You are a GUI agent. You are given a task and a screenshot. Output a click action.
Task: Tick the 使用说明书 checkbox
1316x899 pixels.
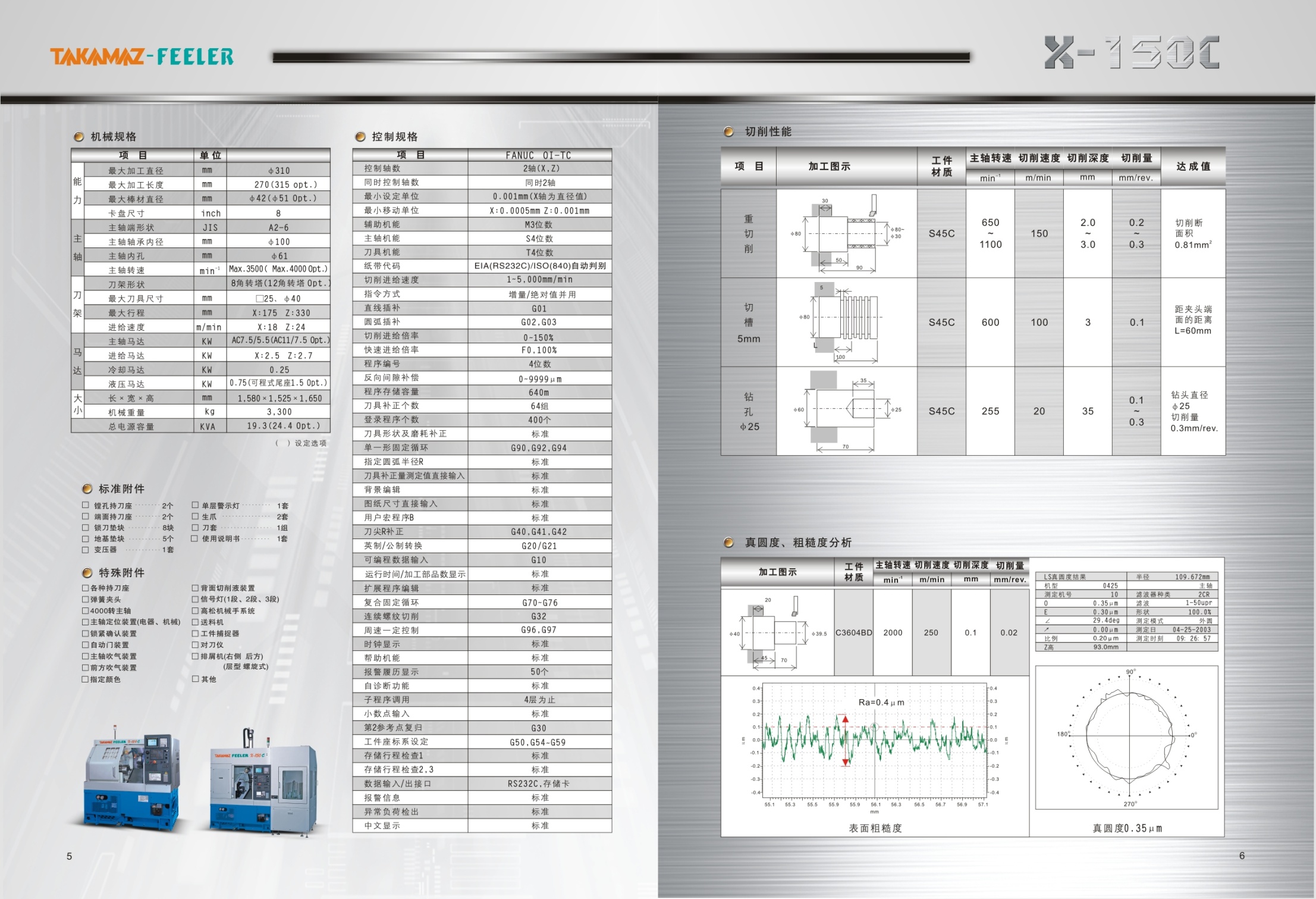(x=194, y=538)
